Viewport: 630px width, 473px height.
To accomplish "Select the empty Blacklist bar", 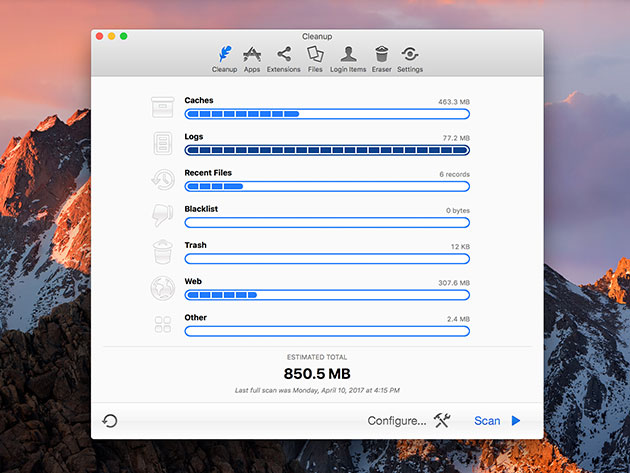I will point(327,223).
